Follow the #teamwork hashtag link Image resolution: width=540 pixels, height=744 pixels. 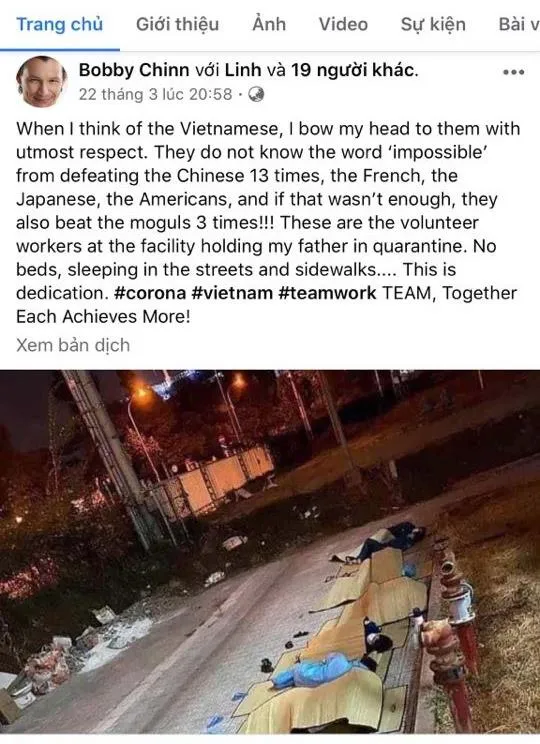[327, 293]
